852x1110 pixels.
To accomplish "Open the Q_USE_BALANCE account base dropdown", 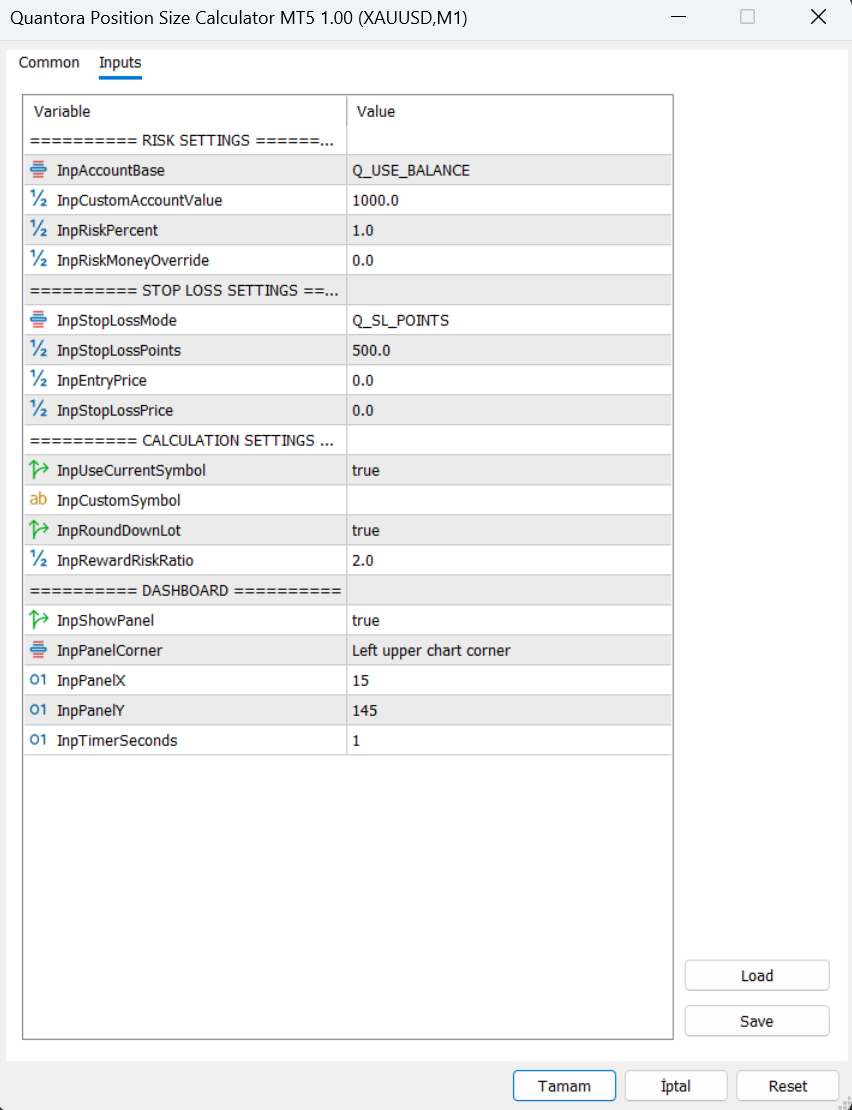I will pyautogui.click(x=509, y=170).
